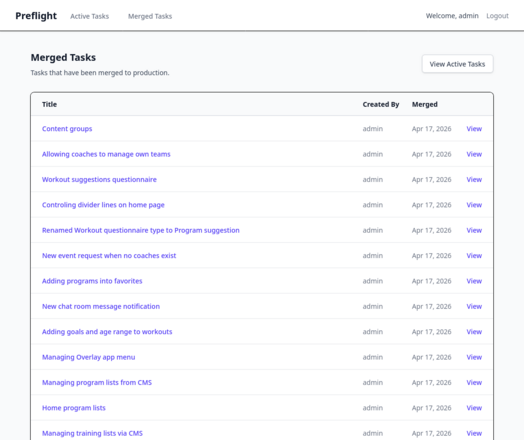Open New chat room message notification task

pos(101,306)
